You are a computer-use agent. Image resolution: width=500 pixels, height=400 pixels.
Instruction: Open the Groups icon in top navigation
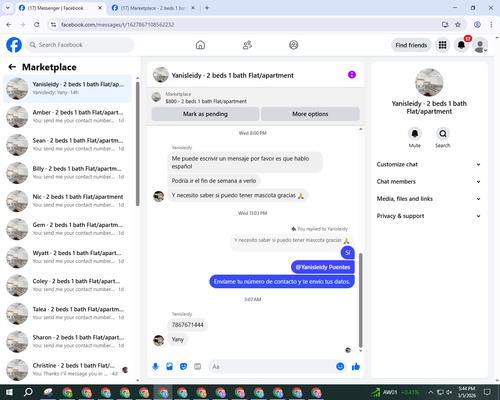point(294,45)
